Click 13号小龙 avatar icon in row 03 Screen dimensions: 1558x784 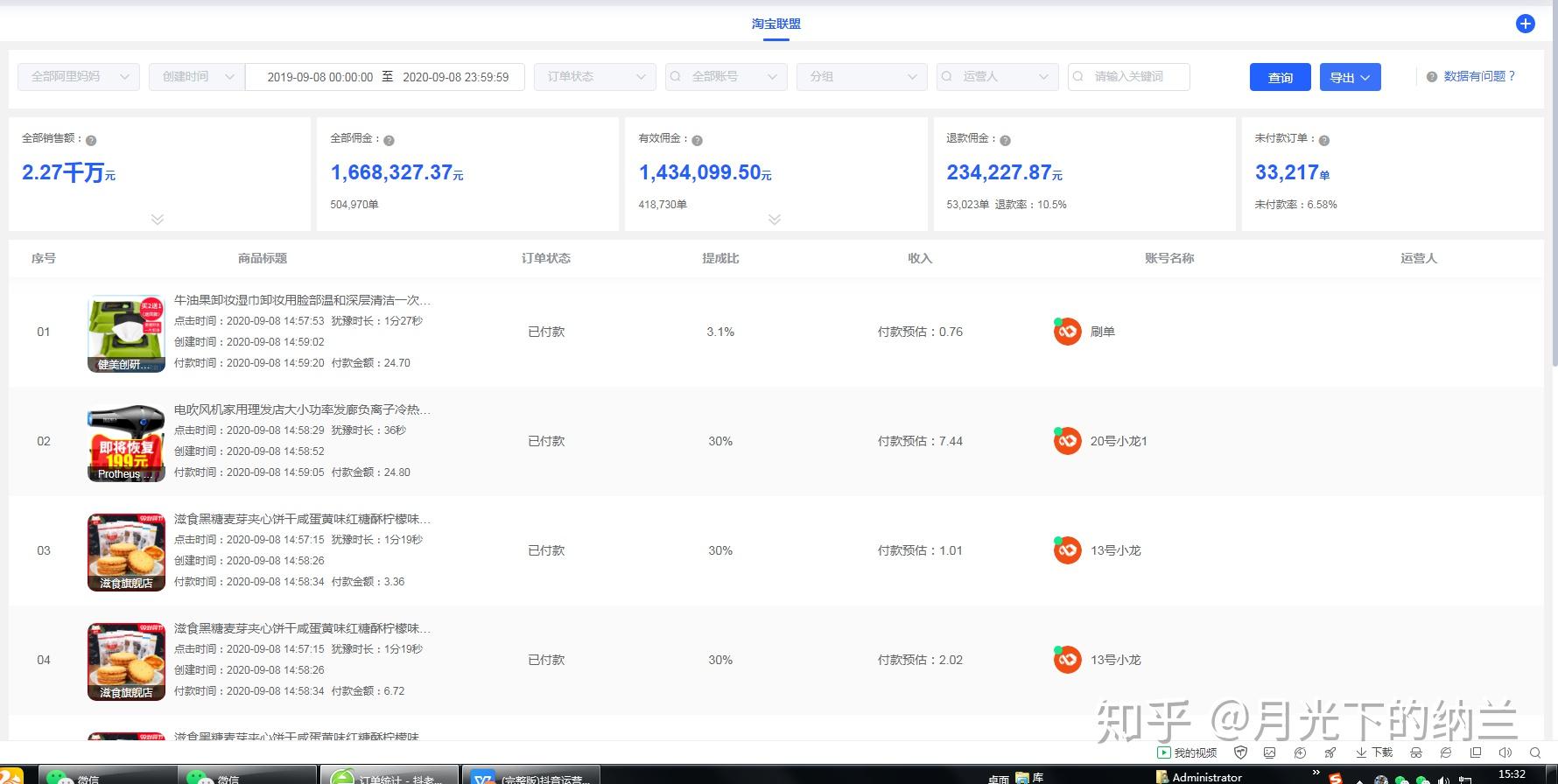tap(1067, 550)
